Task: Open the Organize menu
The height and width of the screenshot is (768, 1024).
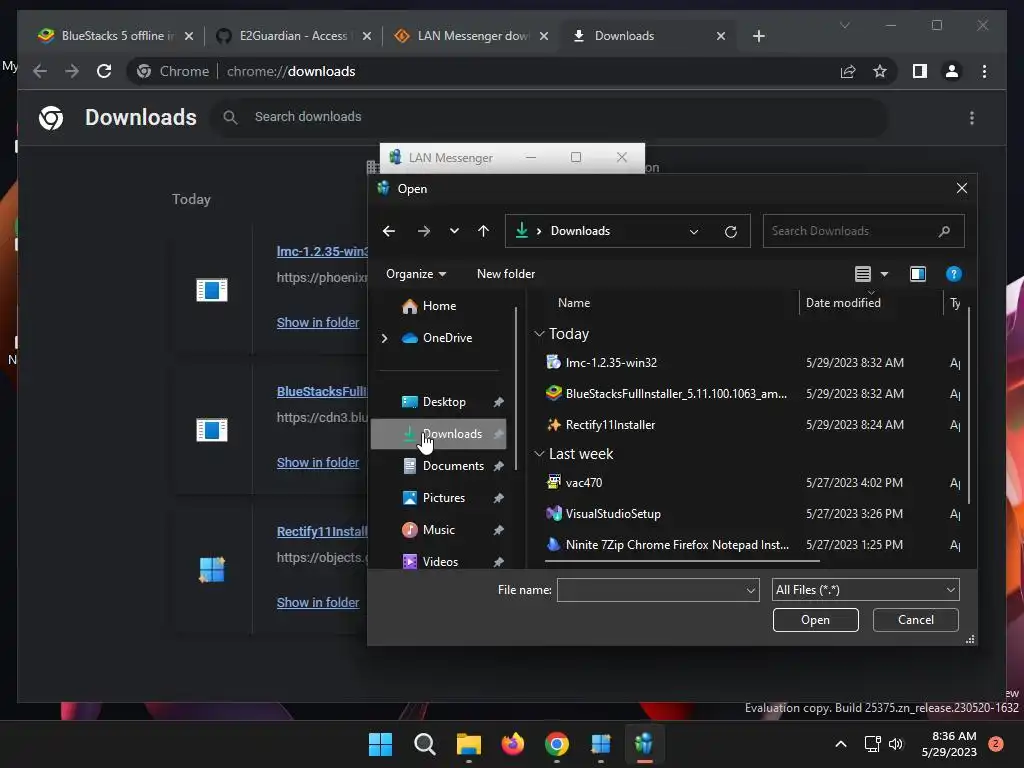Action: 415,274
